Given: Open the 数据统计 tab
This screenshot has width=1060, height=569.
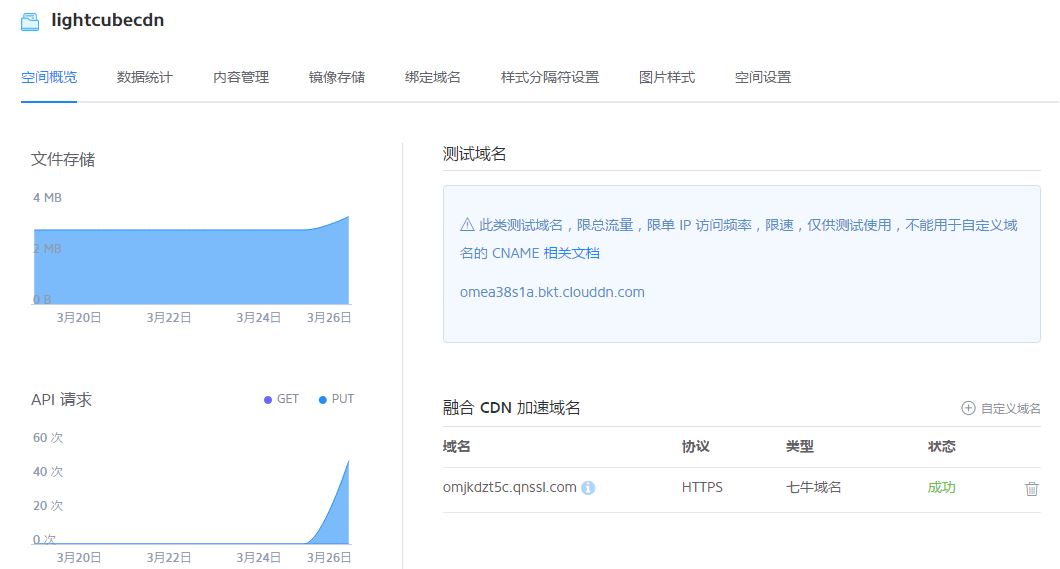Looking at the screenshot, I should (x=145, y=77).
